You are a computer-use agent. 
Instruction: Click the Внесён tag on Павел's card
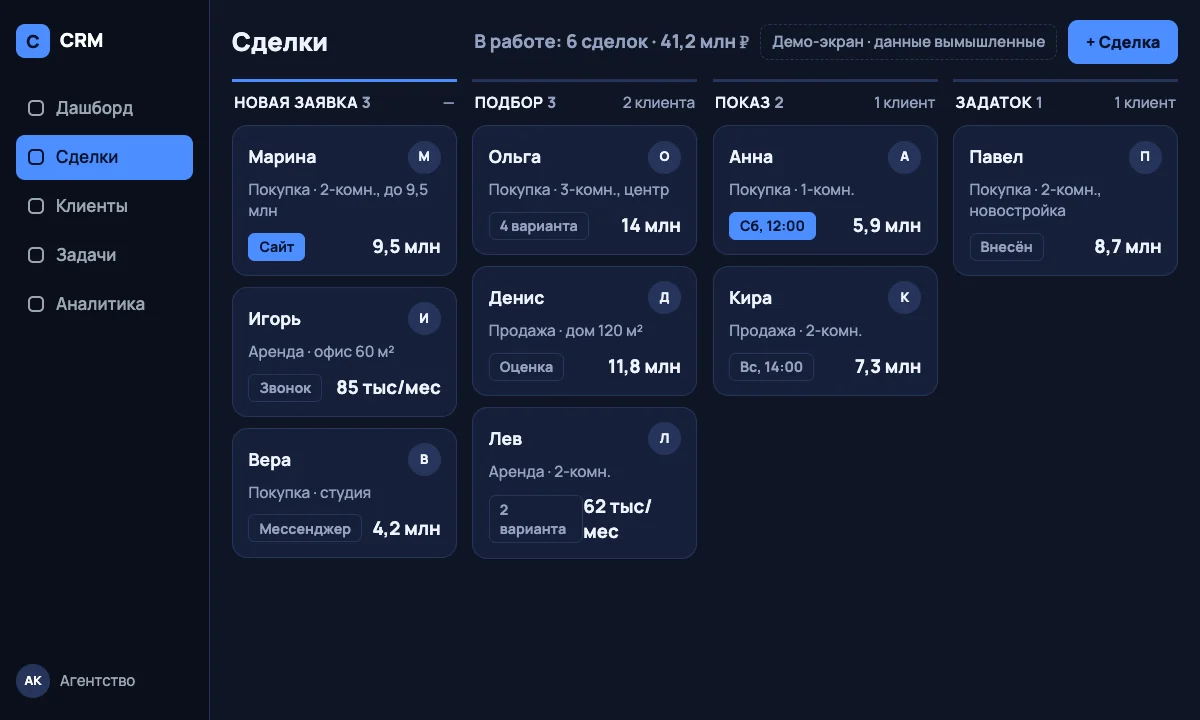(x=1006, y=247)
